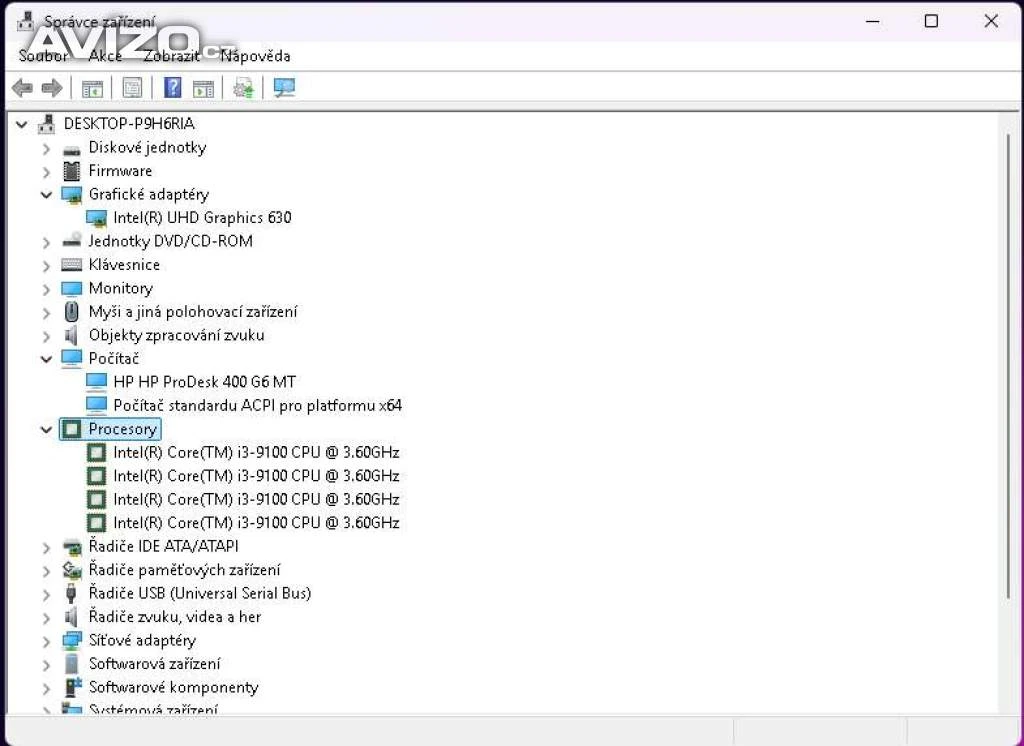
Task: Click the vertical scrollbar of the device tree
Action: 1008,400
